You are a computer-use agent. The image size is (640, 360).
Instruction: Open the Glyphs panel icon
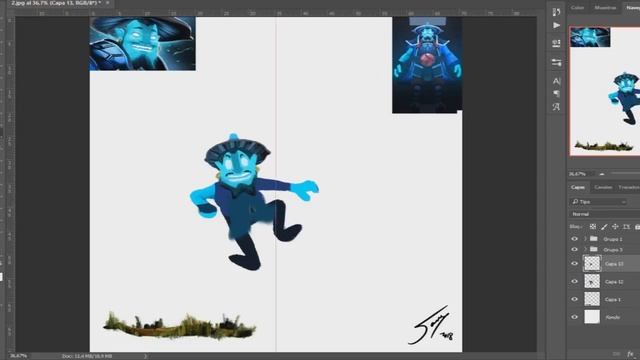556,107
